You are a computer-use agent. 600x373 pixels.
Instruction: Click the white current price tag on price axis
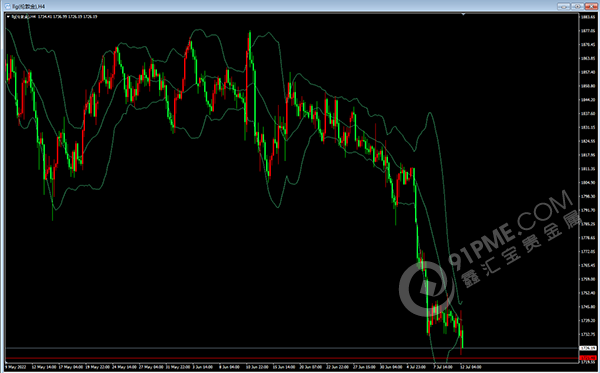(588, 349)
